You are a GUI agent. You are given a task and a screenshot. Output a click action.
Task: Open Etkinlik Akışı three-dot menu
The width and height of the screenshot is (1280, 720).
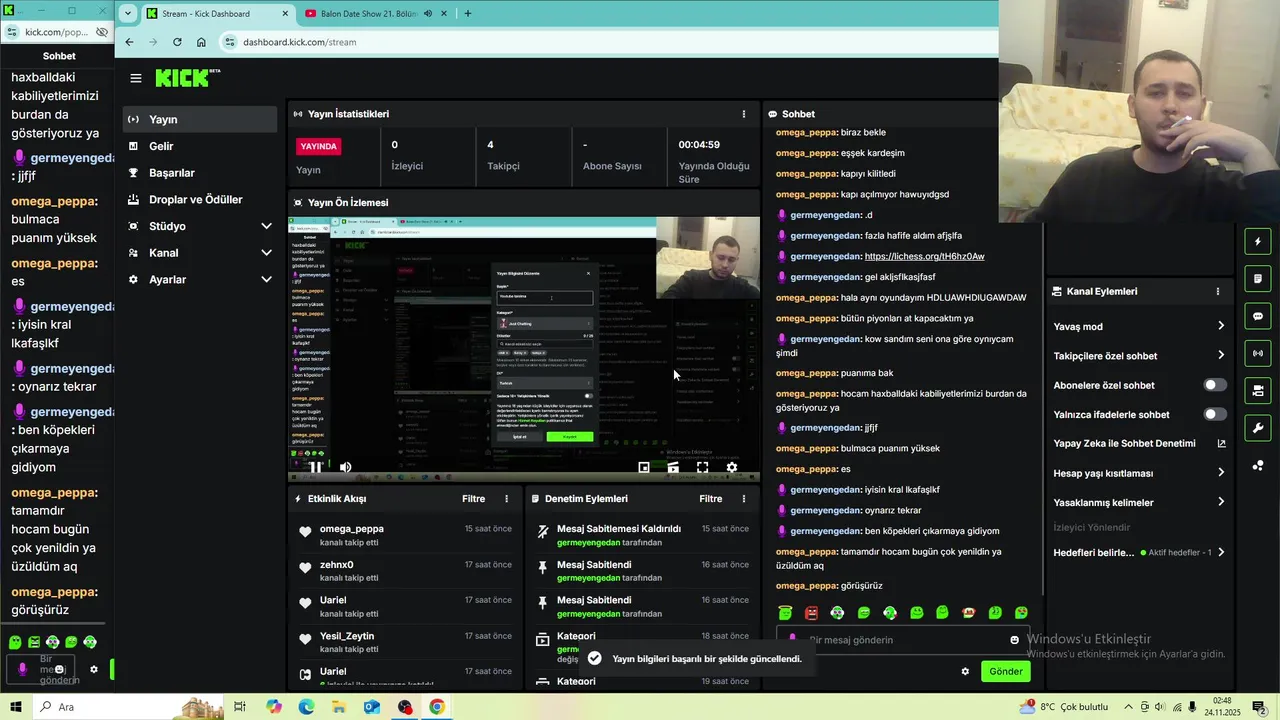506,499
